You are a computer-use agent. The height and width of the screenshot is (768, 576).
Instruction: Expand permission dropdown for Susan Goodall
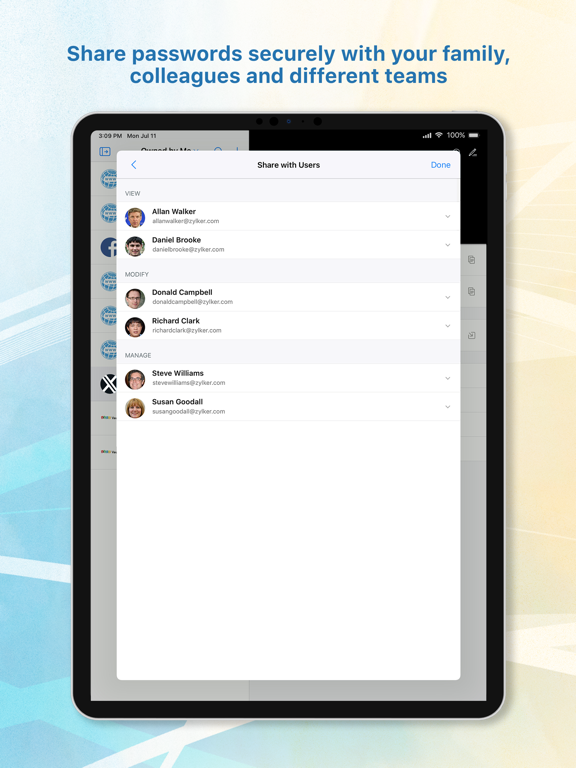[x=448, y=407]
